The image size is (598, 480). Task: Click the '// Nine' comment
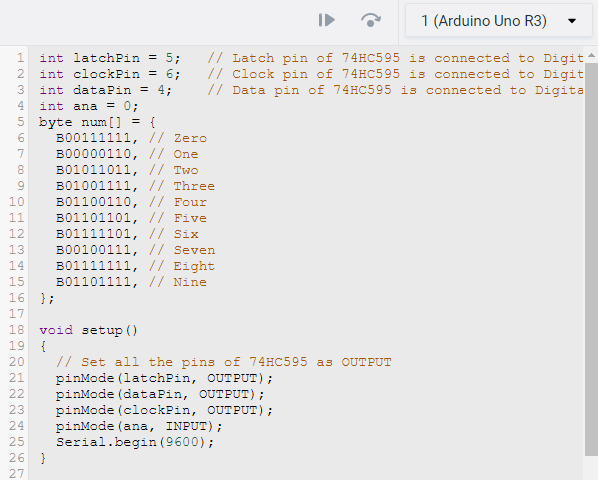178,282
